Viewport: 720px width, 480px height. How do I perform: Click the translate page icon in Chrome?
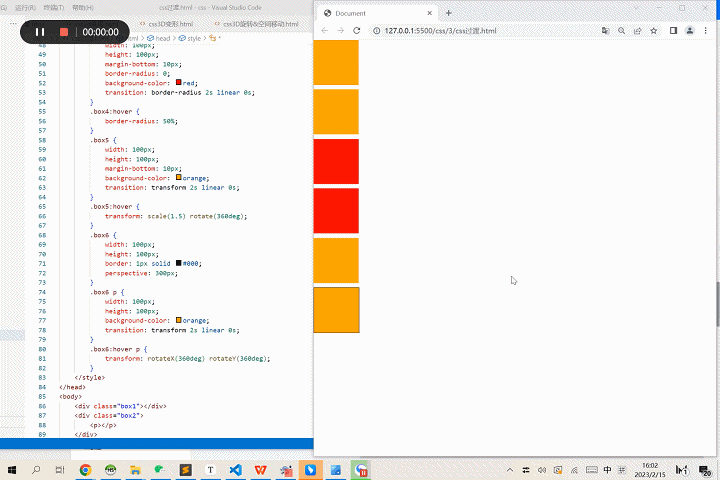point(605,31)
